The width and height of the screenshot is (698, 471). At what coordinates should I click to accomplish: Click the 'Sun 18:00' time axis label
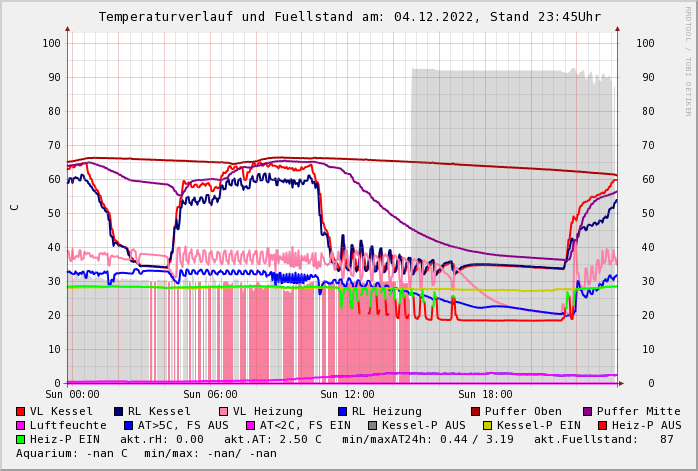pyautogui.click(x=485, y=394)
